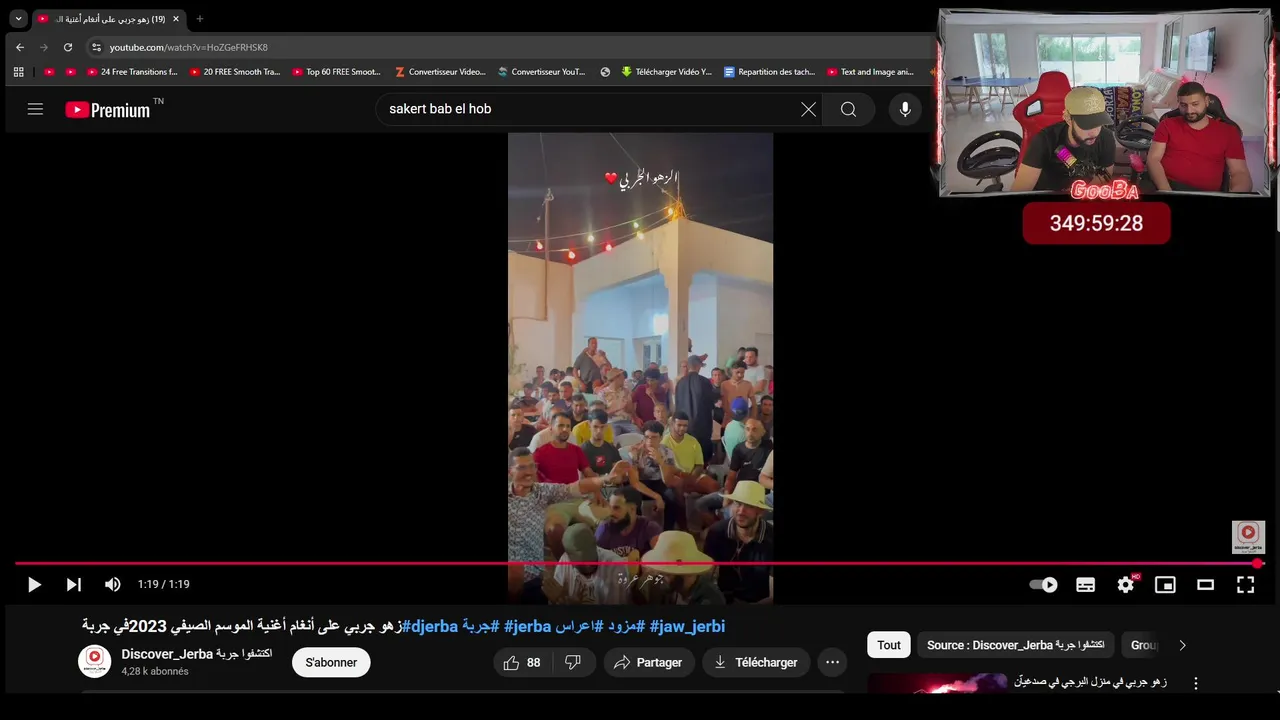Mute the video volume

point(113,584)
